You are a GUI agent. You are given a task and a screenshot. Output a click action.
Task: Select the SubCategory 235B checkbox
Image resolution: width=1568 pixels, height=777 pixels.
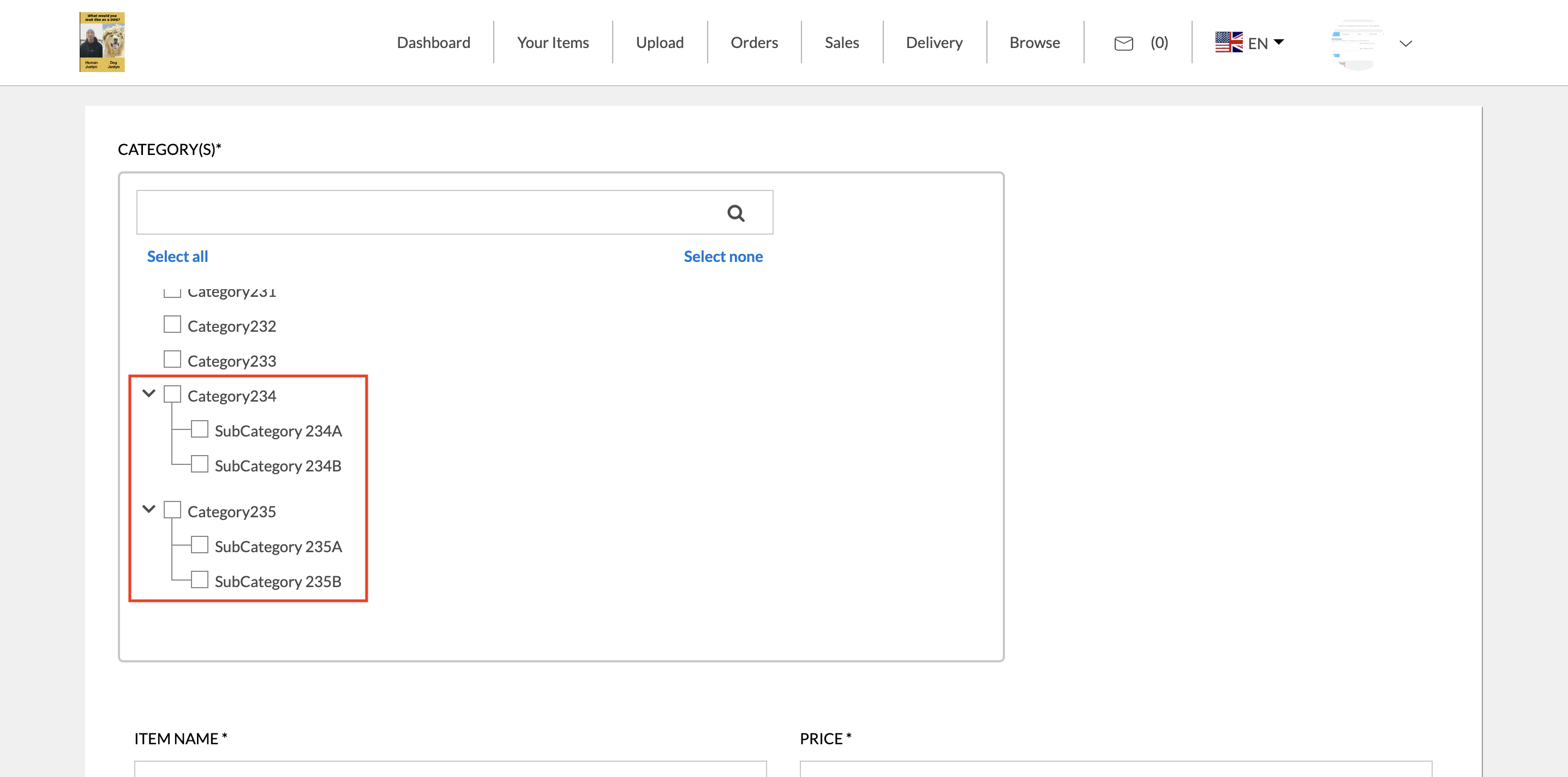(x=200, y=579)
